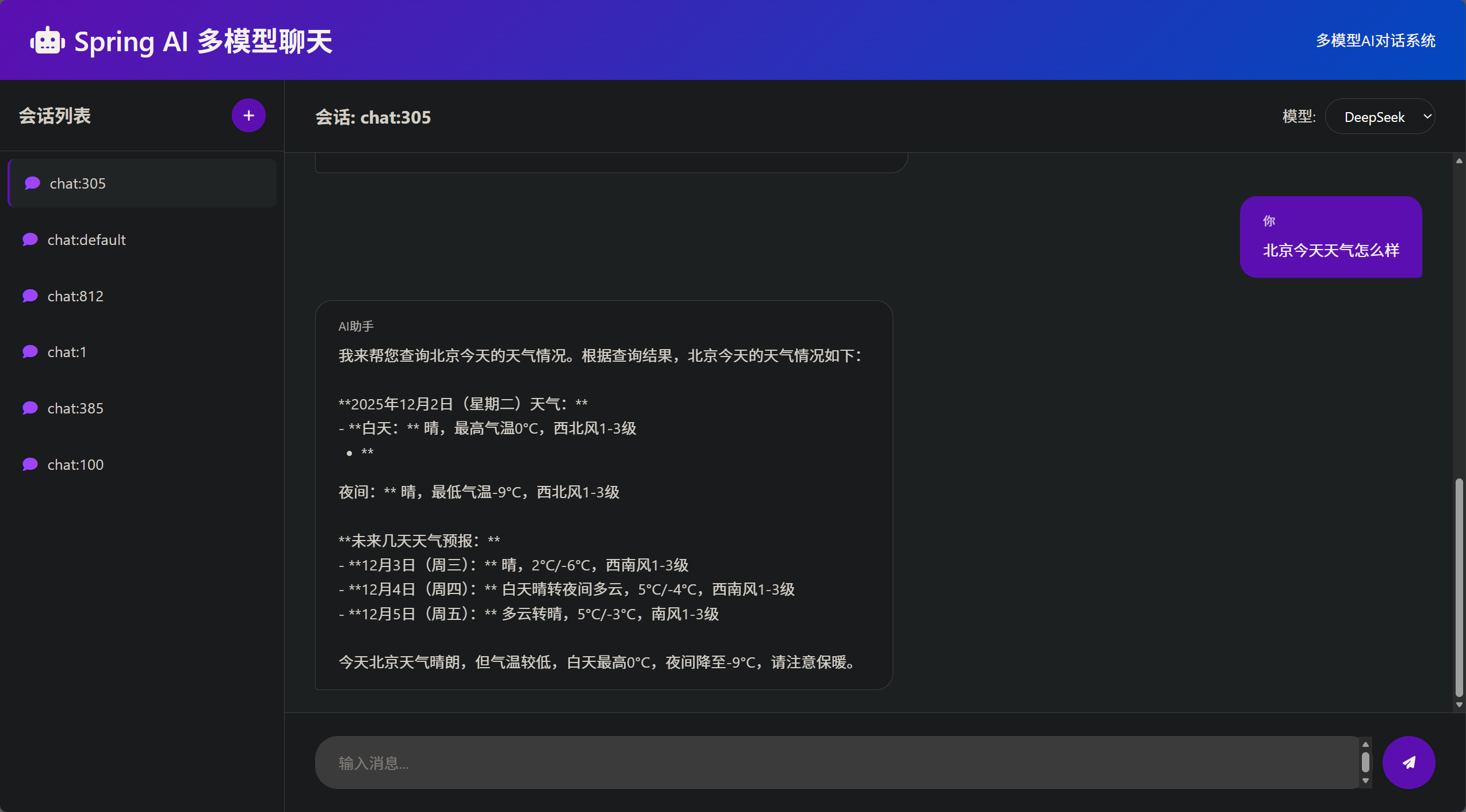Click the chat bubble icon next to chat:385
Screen dimensions: 1466x812
30,408
